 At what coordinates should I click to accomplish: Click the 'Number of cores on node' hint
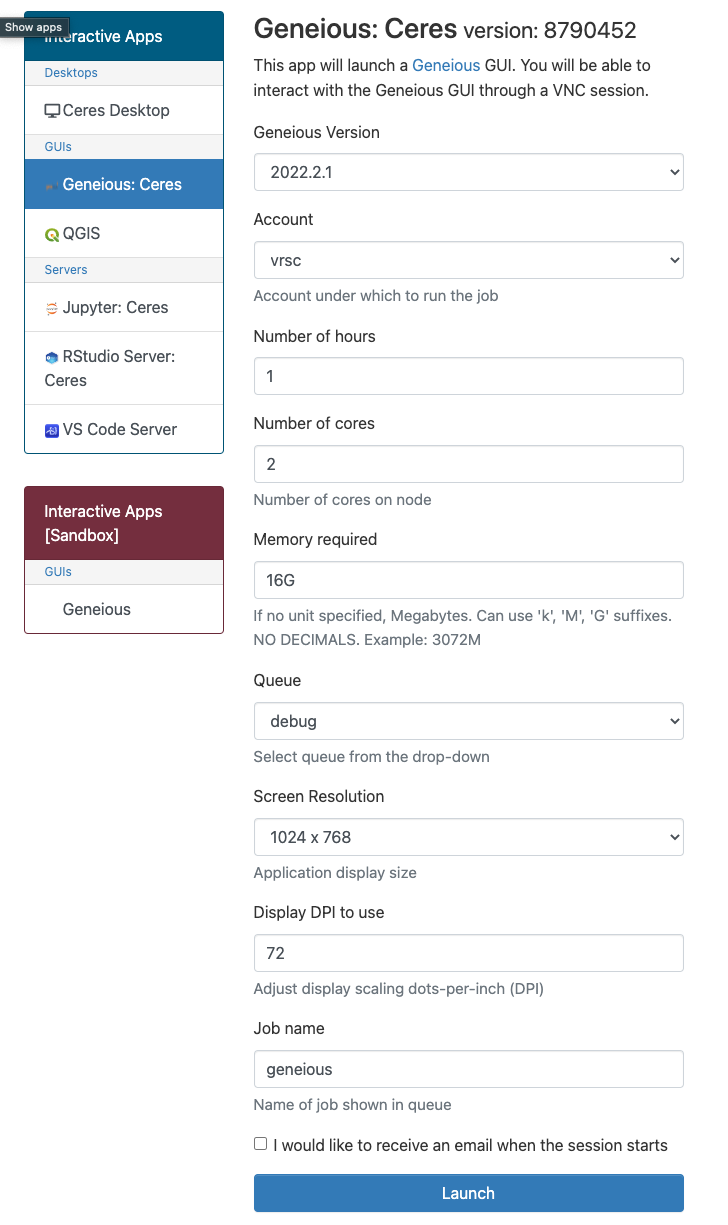[343, 500]
